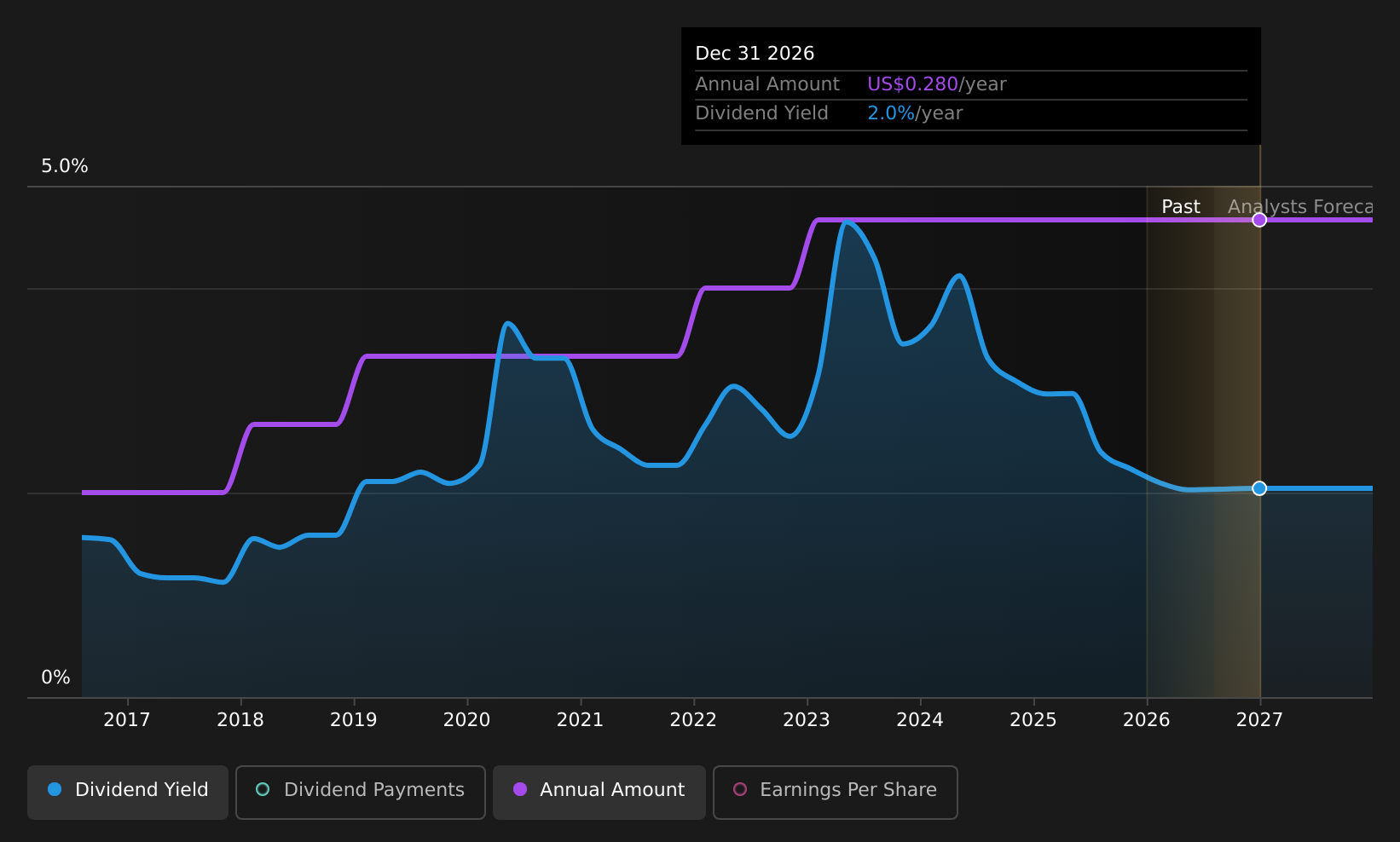This screenshot has height=842, width=1400.
Task: Enable the Earnings Per Share series
Action: point(835,792)
